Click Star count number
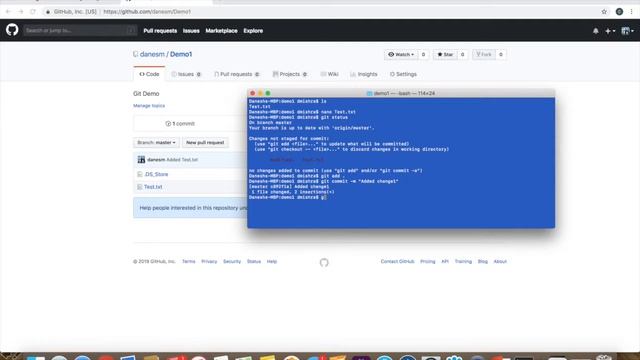This screenshot has width=640, height=360. point(462,54)
